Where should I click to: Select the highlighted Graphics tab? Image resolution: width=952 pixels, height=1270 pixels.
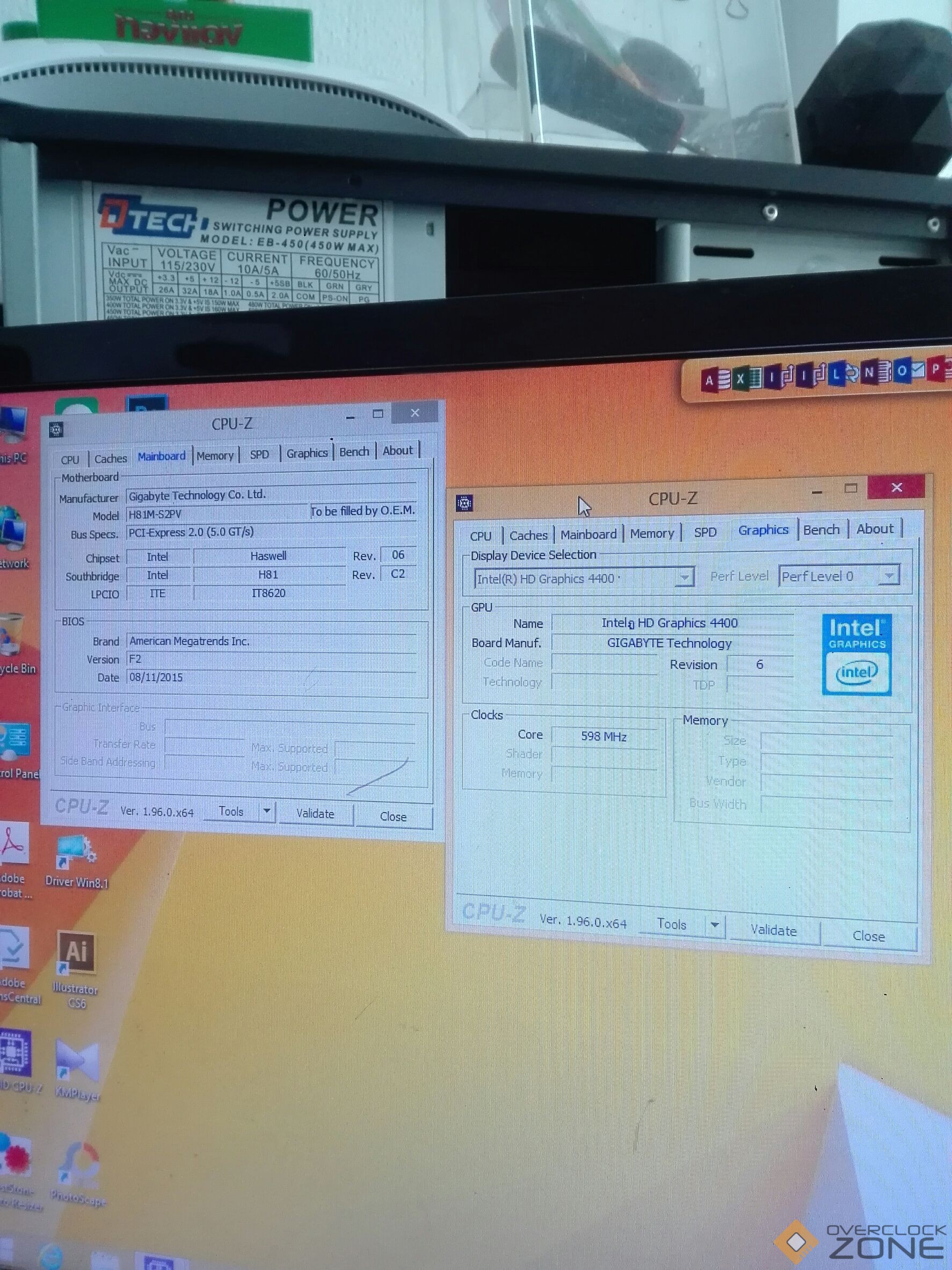[763, 530]
